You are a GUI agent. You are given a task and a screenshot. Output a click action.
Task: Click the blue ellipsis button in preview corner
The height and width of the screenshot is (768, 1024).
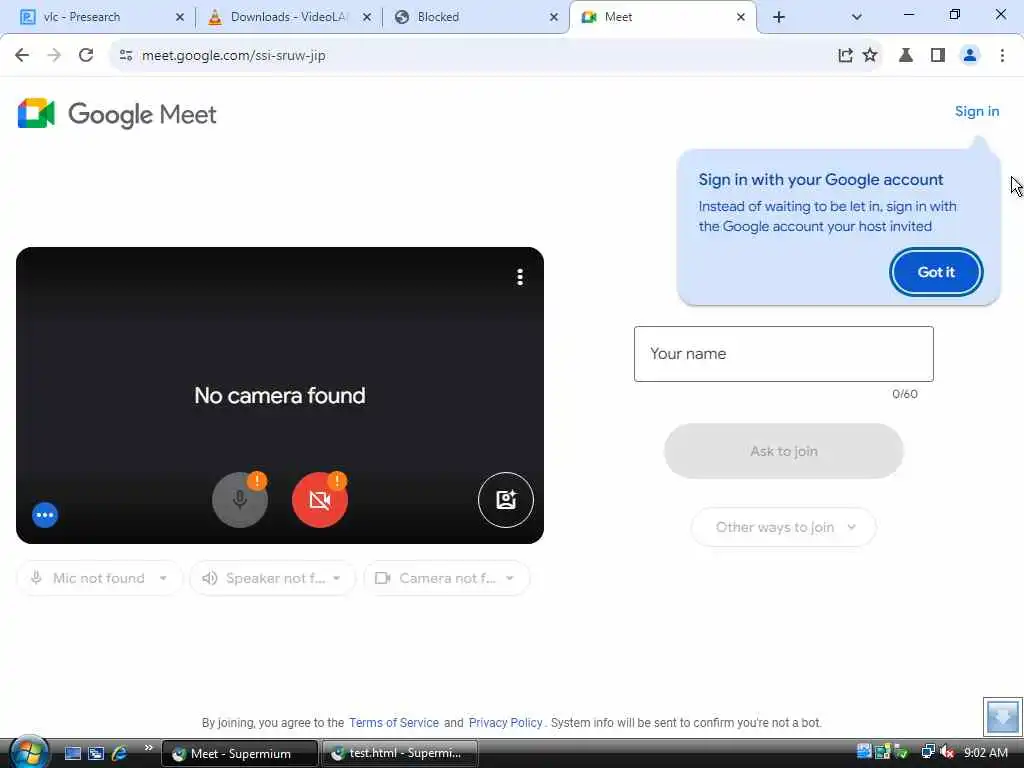[x=45, y=515]
